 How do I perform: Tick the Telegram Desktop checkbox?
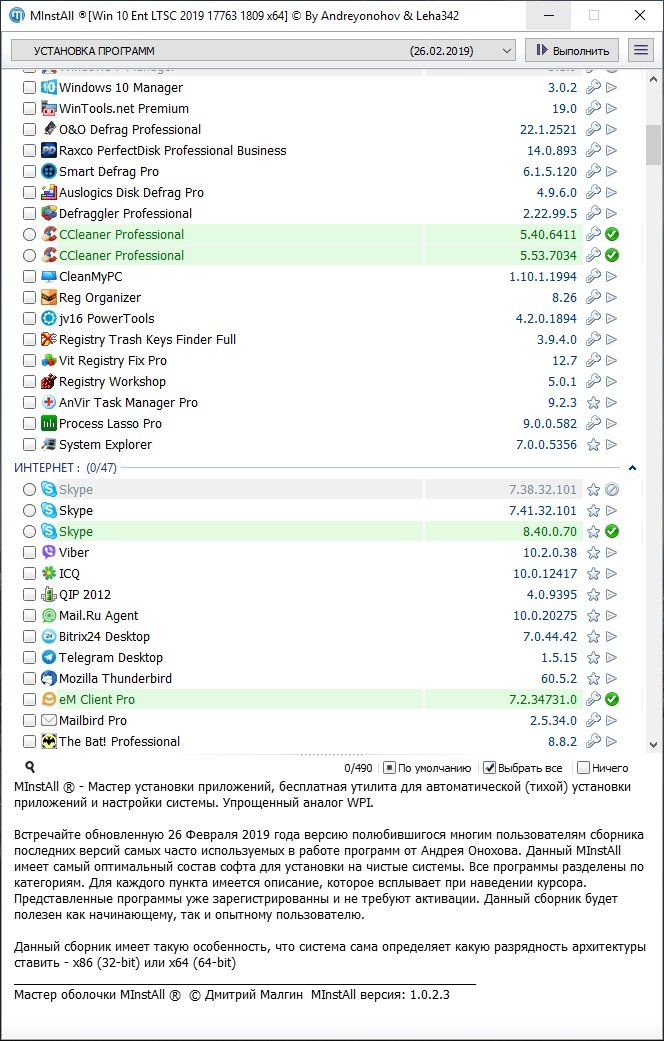coord(29,658)
